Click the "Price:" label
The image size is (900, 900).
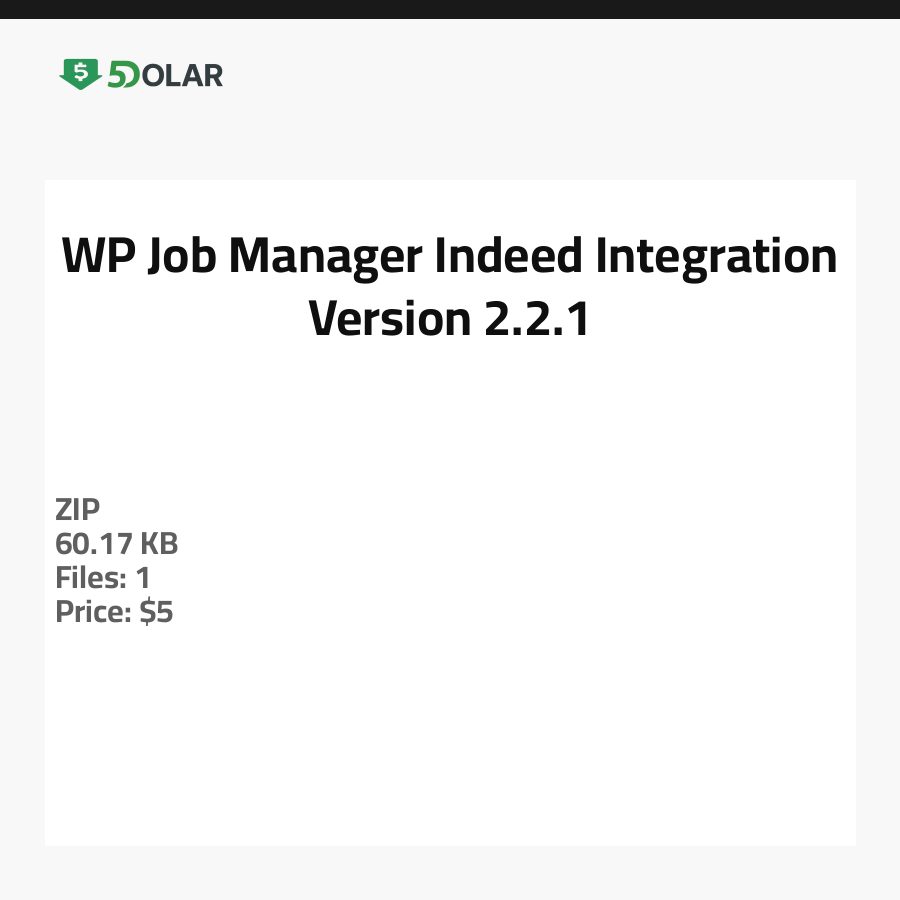point(93,612)
